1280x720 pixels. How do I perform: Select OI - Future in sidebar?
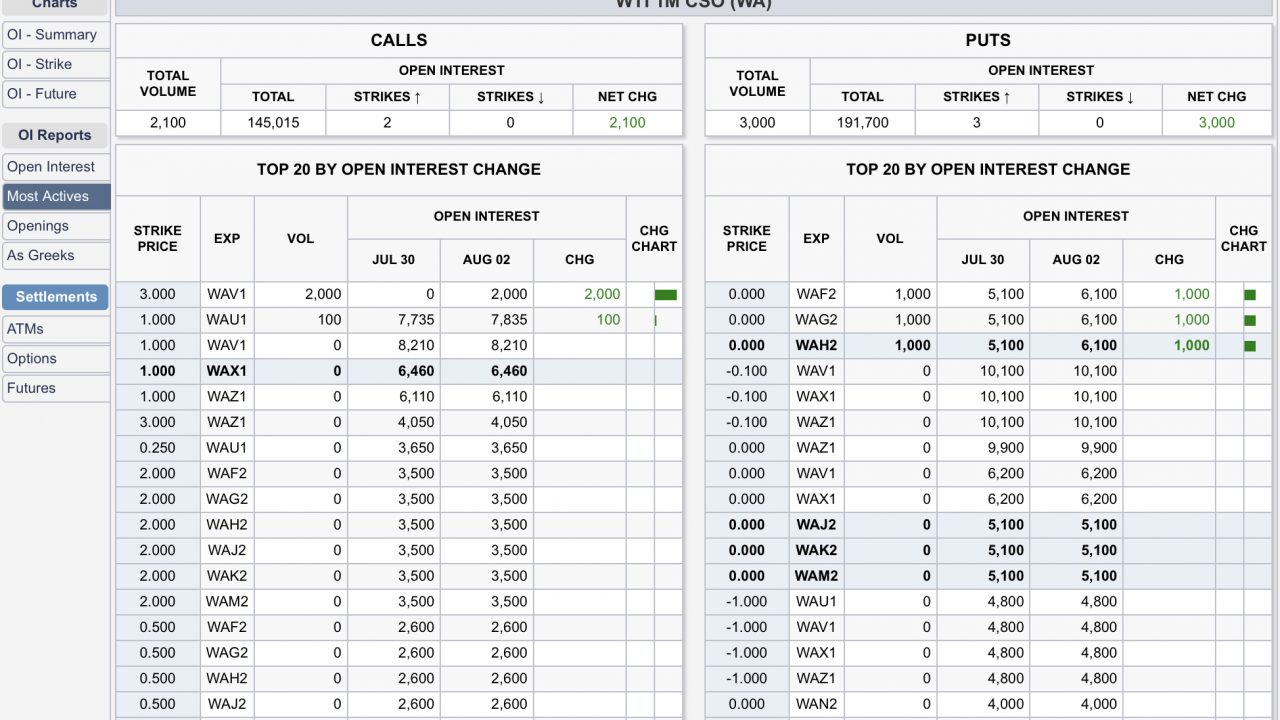coord(42,94)
